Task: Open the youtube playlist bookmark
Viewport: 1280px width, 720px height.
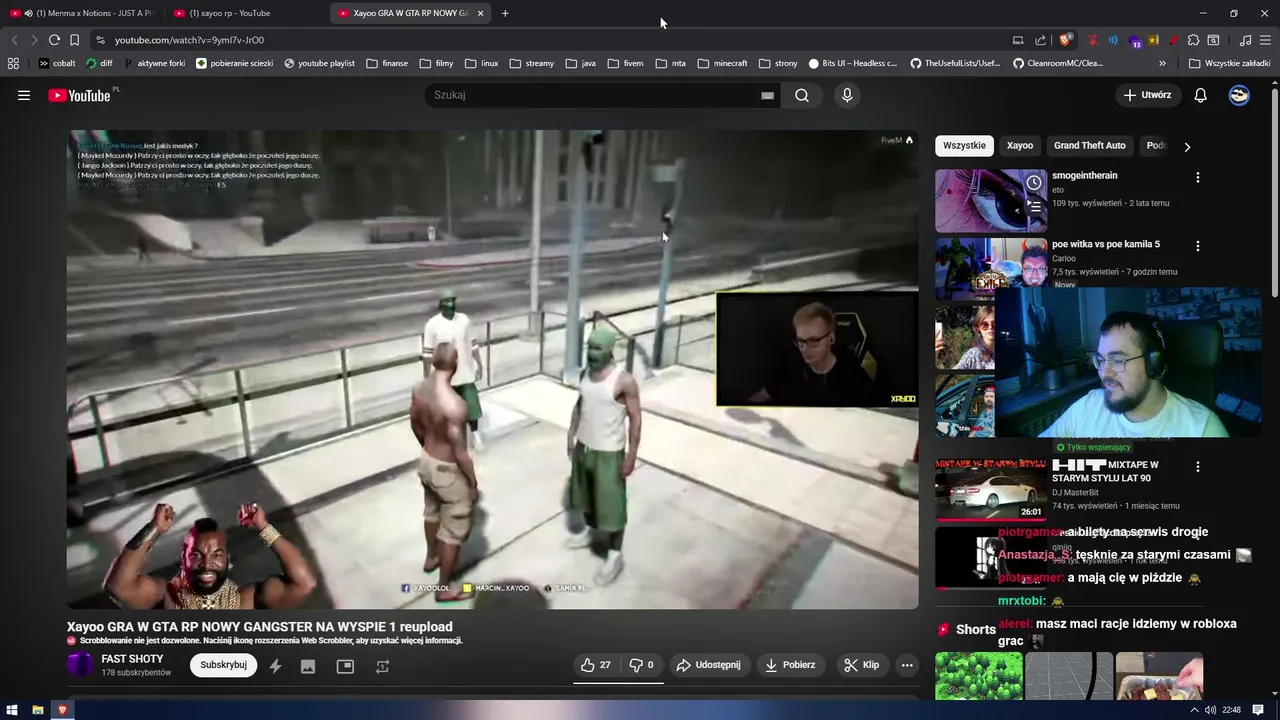Action: tap(319, 63)
